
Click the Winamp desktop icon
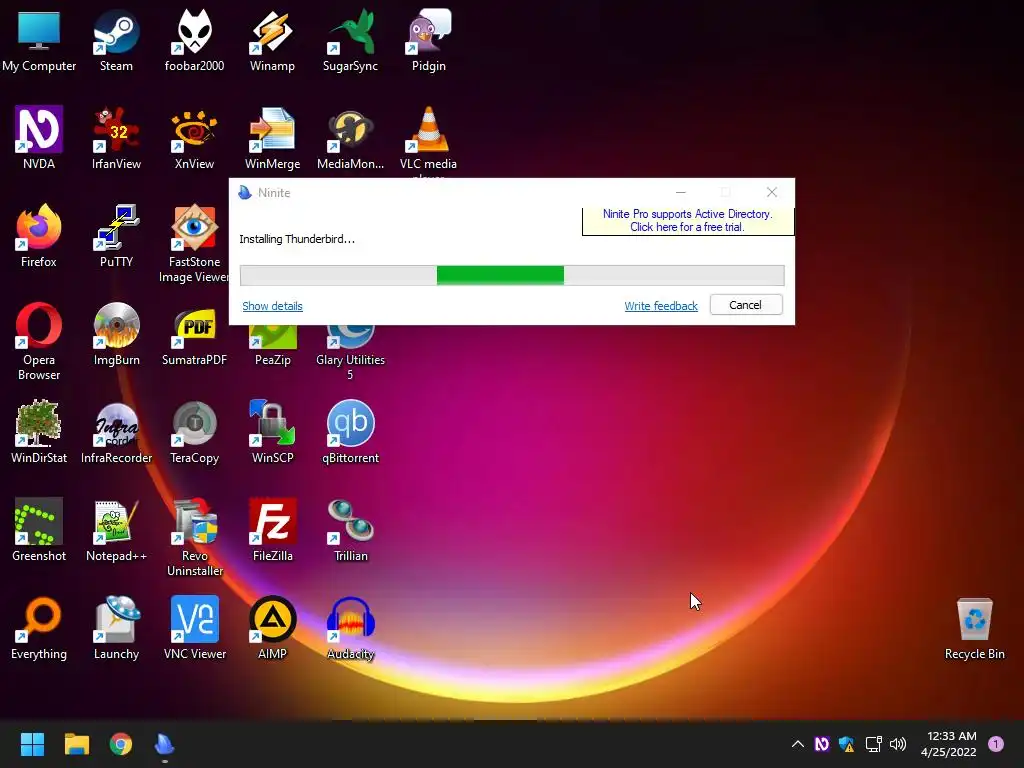272,40
